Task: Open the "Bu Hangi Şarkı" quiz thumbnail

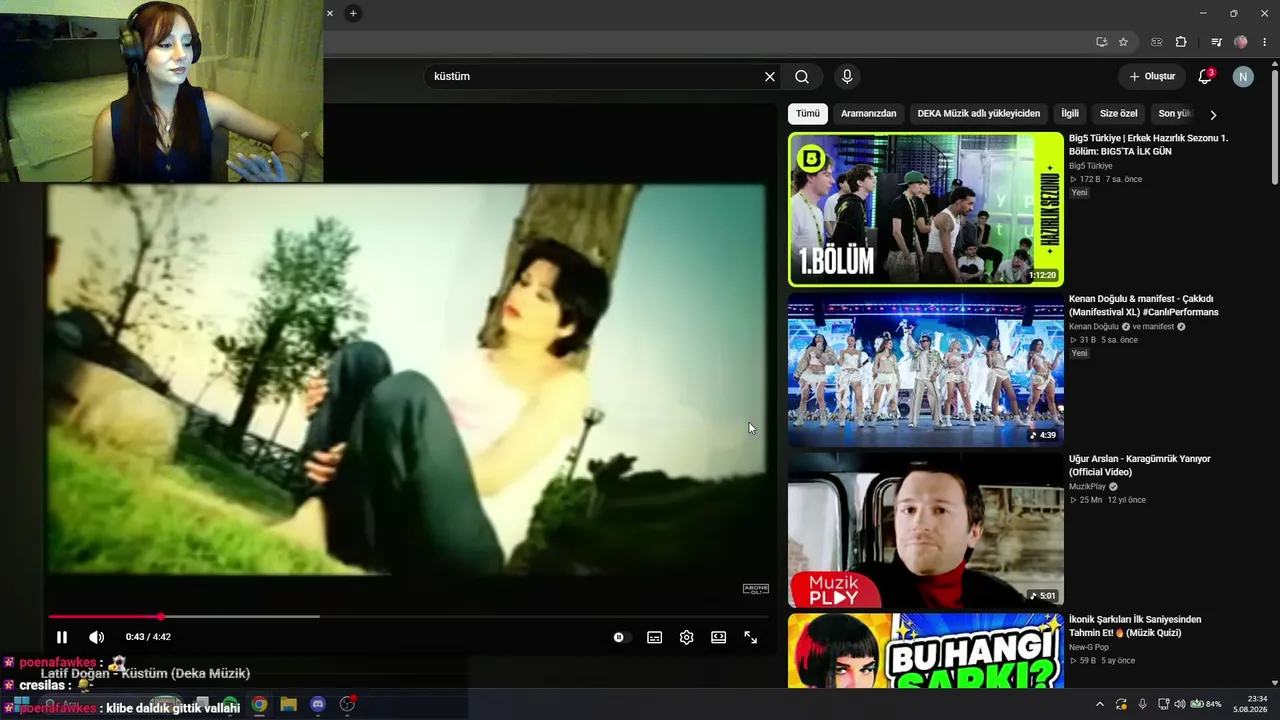Action: (926, 651)
